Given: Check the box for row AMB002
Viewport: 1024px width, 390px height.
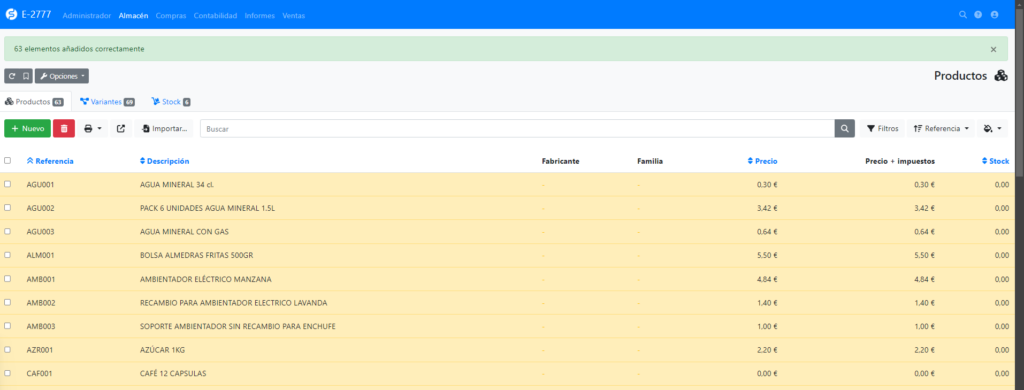Looking at the screenshot, I should click(x=7, y=302).
